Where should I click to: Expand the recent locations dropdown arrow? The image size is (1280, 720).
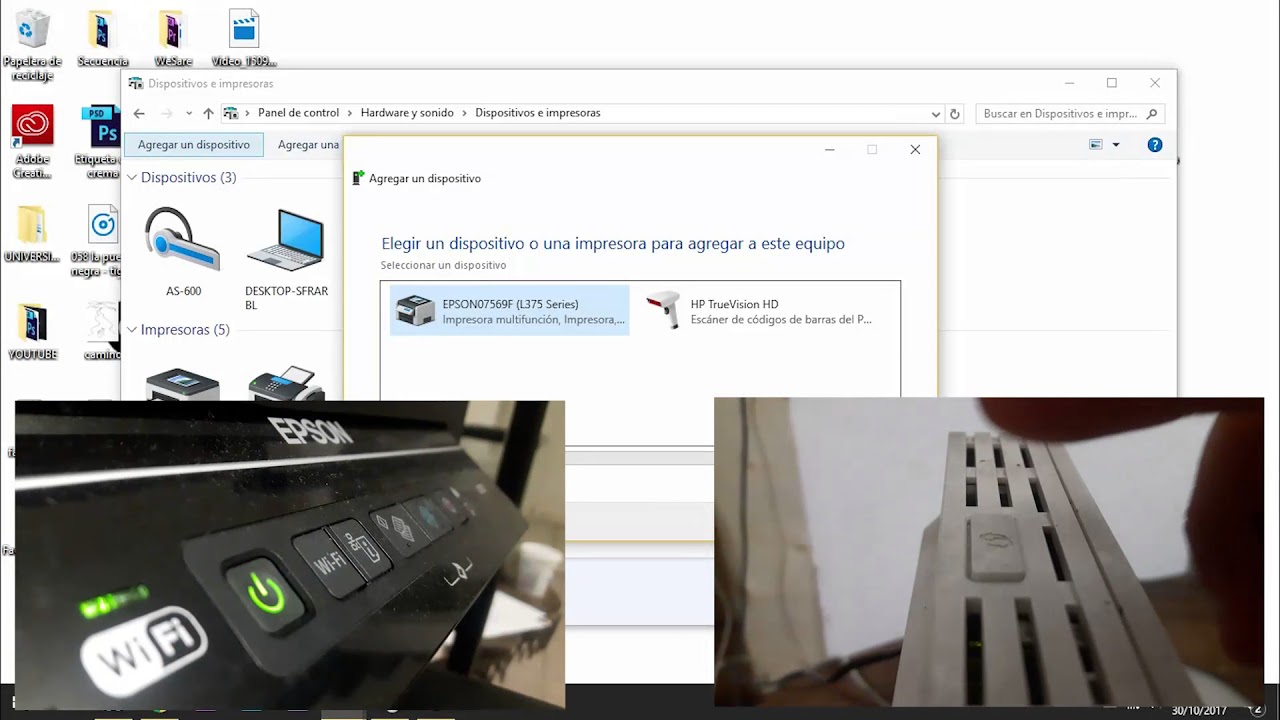tap(187, 114)
